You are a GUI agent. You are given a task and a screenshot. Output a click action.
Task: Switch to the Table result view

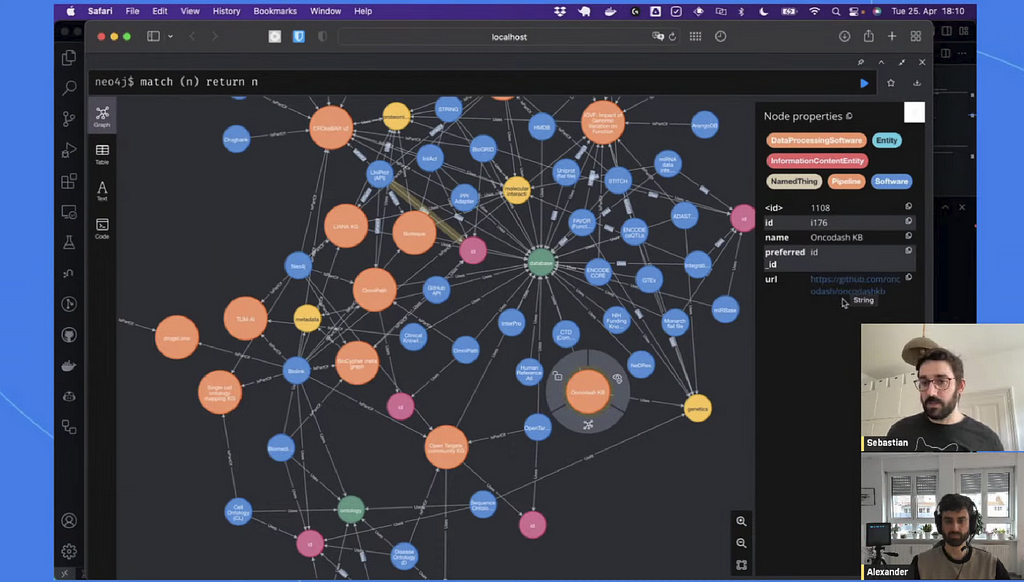point(102,154)
